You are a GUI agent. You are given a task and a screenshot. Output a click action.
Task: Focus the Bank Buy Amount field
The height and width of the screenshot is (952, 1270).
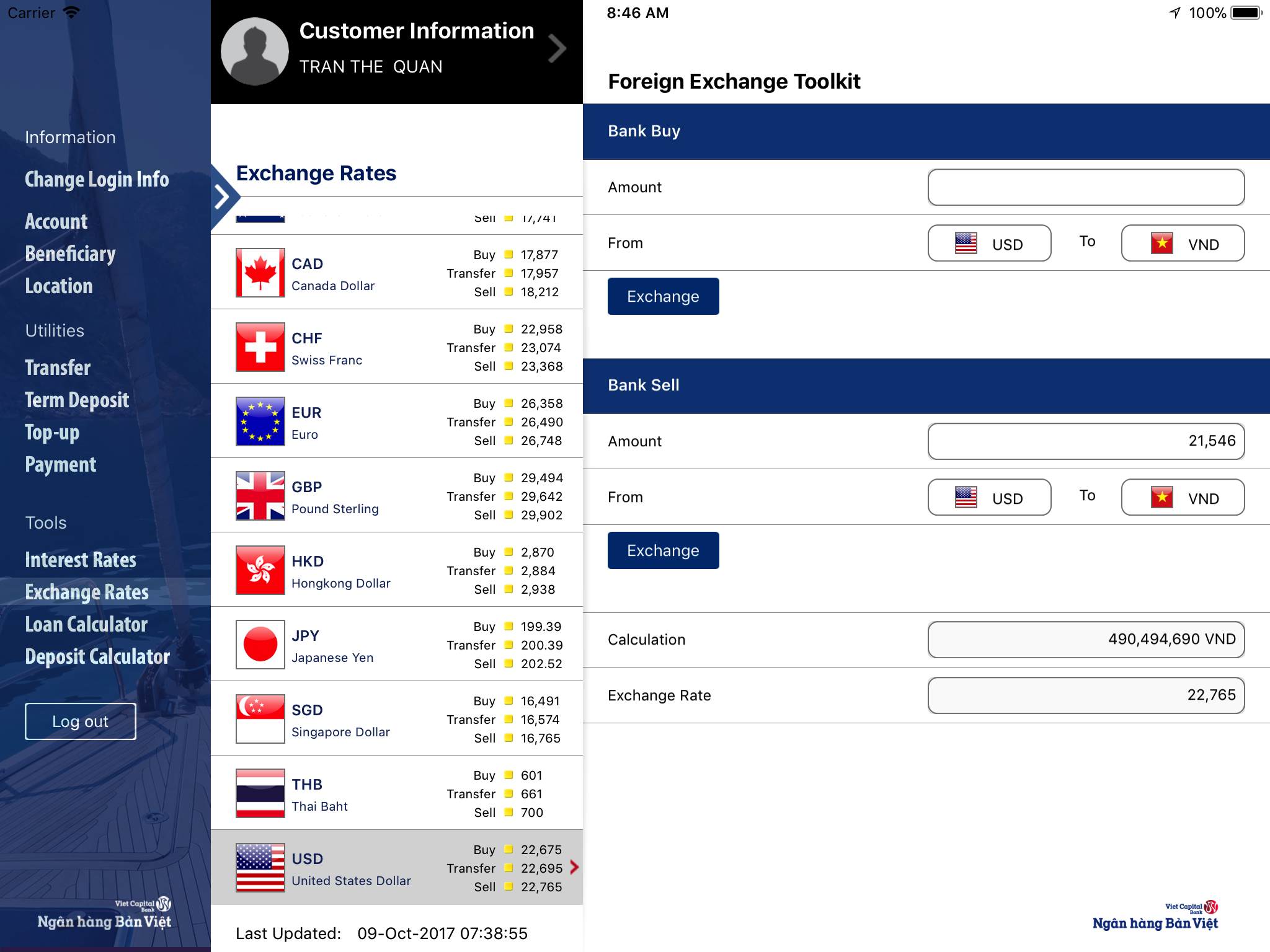1086,187
